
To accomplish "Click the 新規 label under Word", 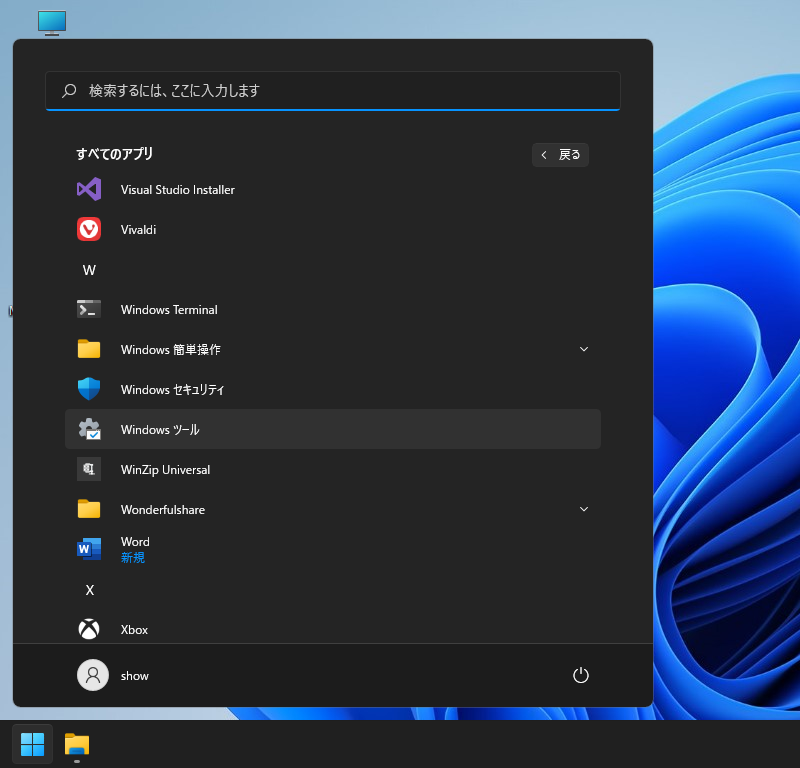I will pos(133,557).
